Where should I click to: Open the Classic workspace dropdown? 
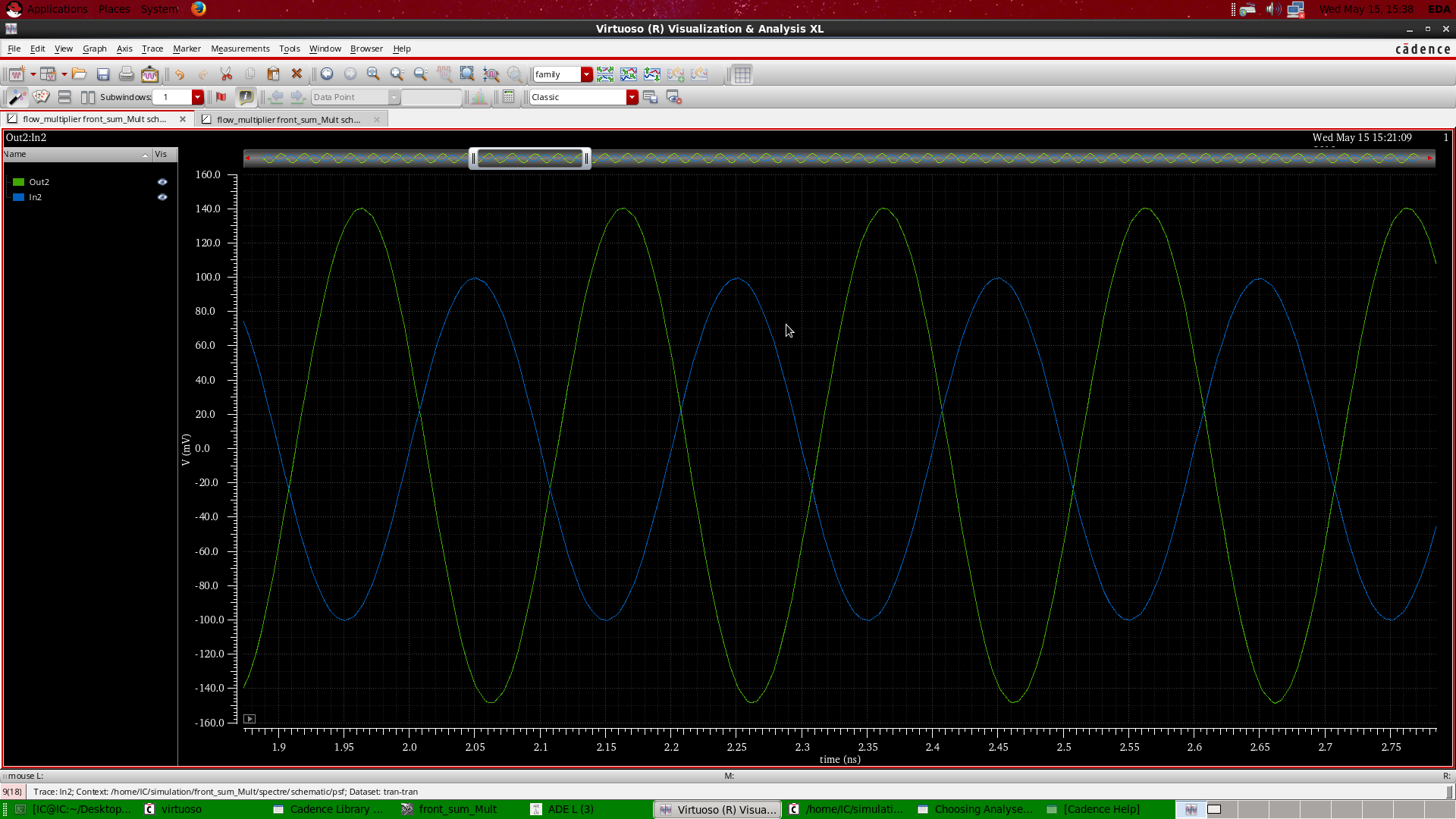632,97
